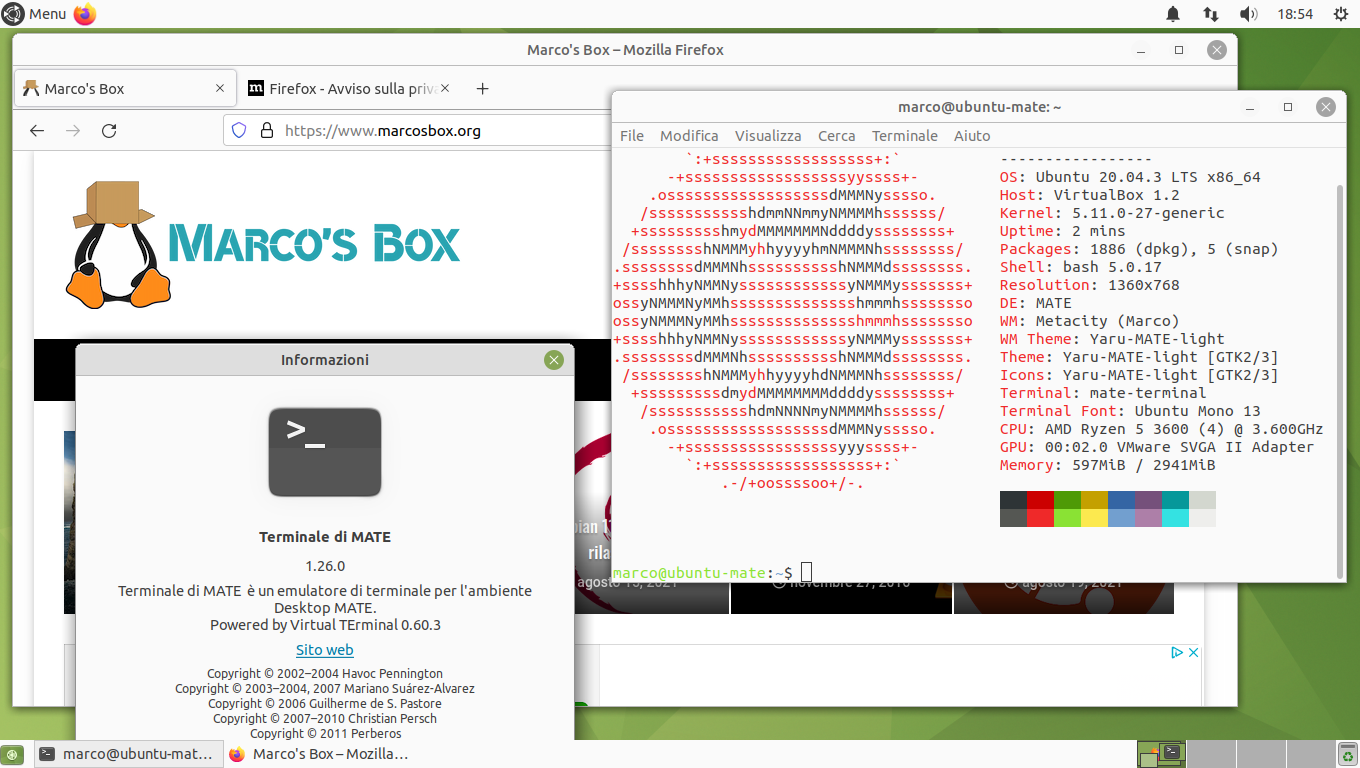Click the volume speaker icon
This screenshot has width=1360, height=768.
pos(1248,14)
